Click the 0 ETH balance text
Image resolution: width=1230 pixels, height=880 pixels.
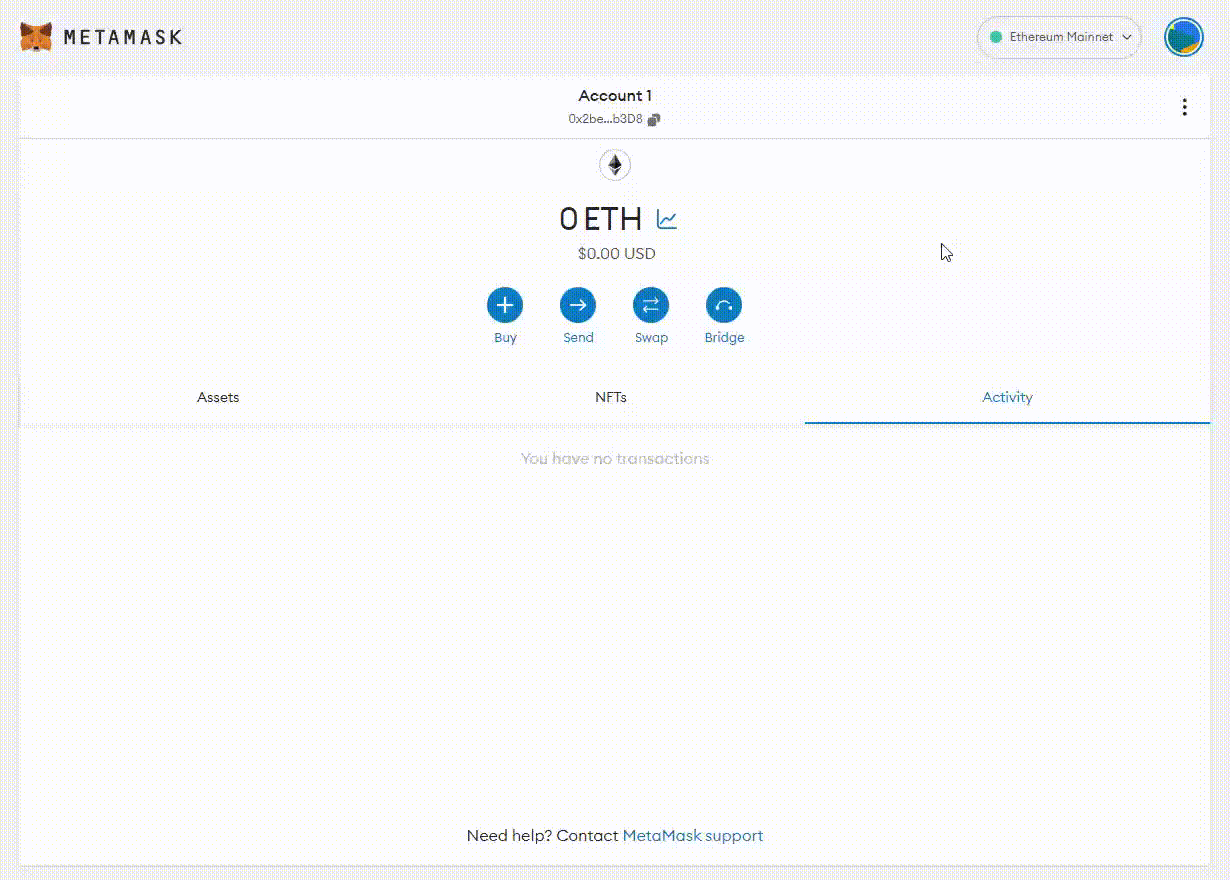click(600, 219)
